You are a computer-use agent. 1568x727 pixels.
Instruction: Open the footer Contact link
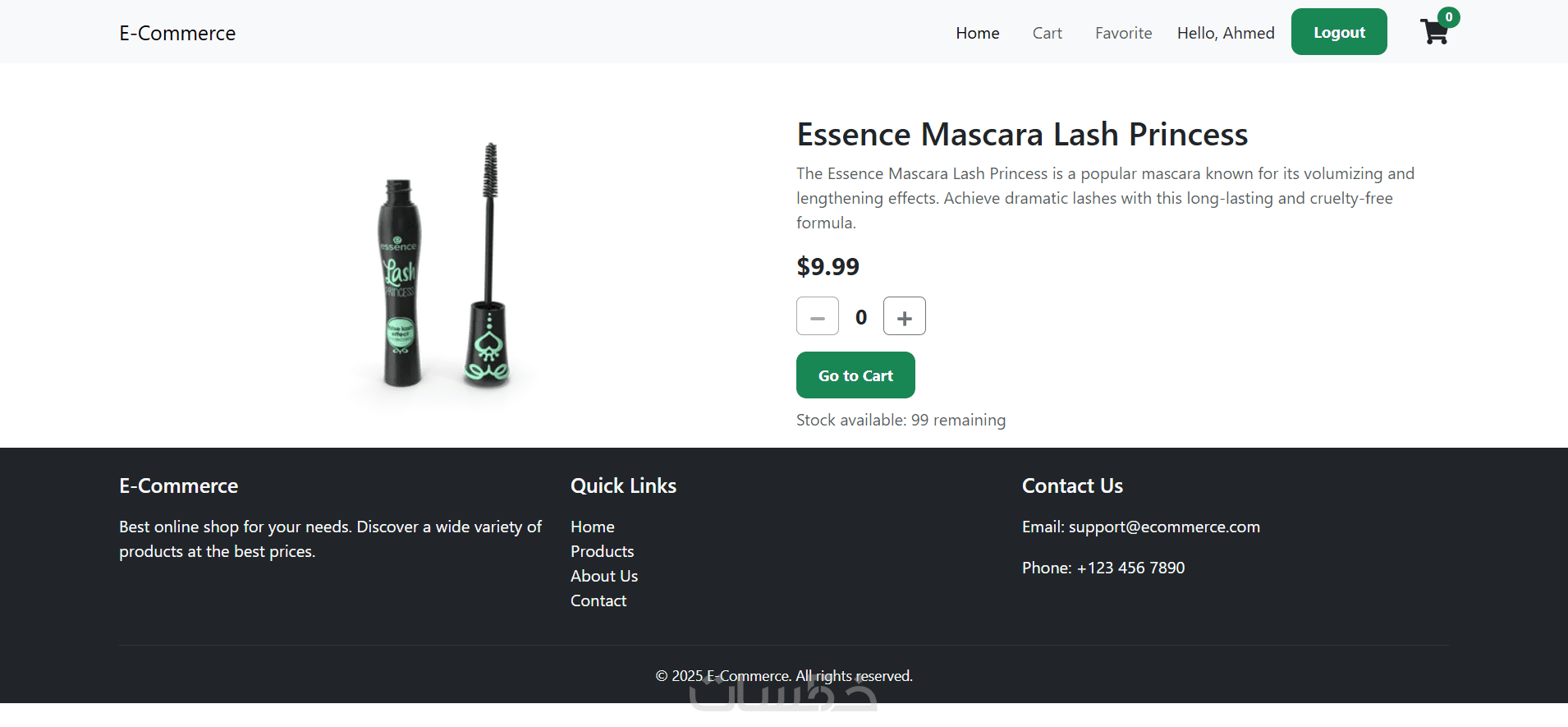pyautogui.click(x=598, y=600)
